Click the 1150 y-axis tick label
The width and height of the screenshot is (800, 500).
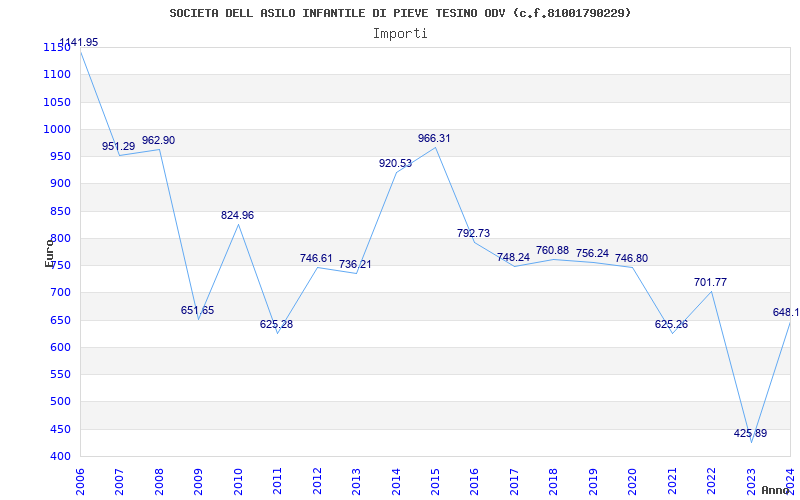[57, 47]
